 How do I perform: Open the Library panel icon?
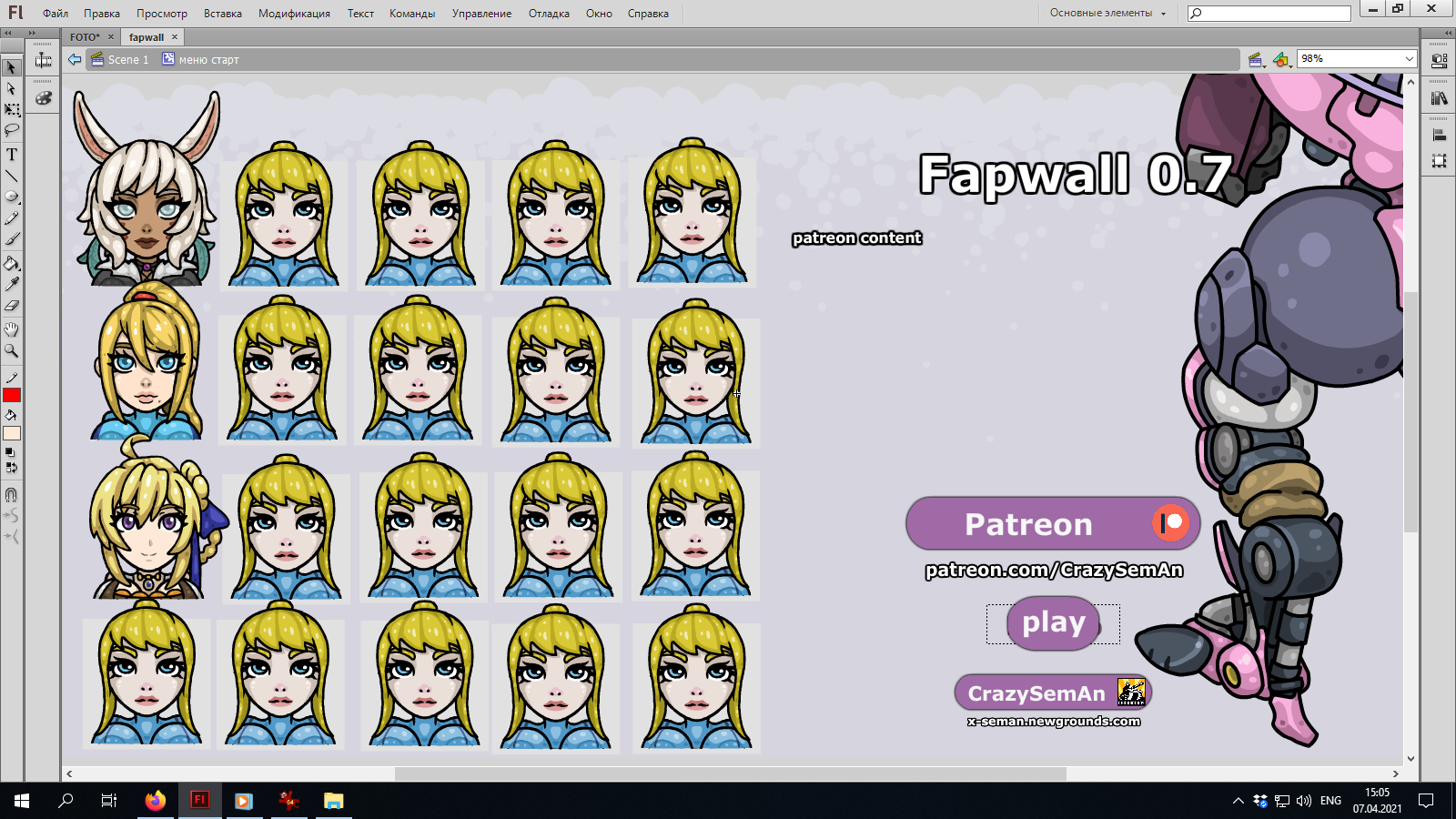click(x=1440, y=98)
